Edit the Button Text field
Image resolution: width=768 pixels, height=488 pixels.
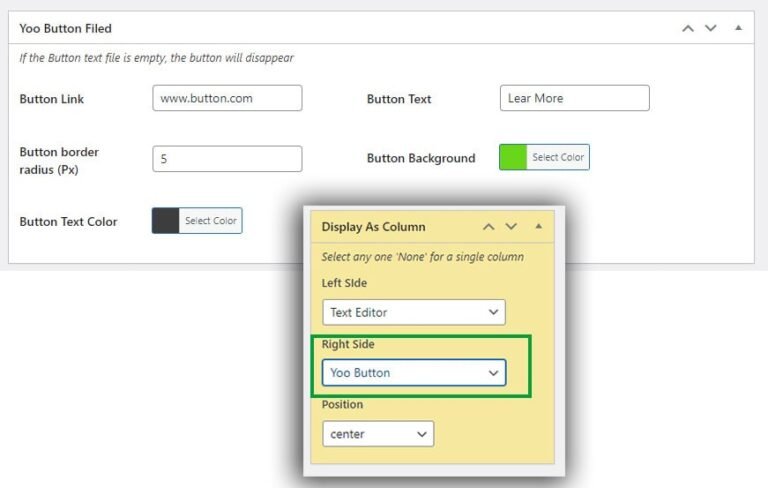575,98
